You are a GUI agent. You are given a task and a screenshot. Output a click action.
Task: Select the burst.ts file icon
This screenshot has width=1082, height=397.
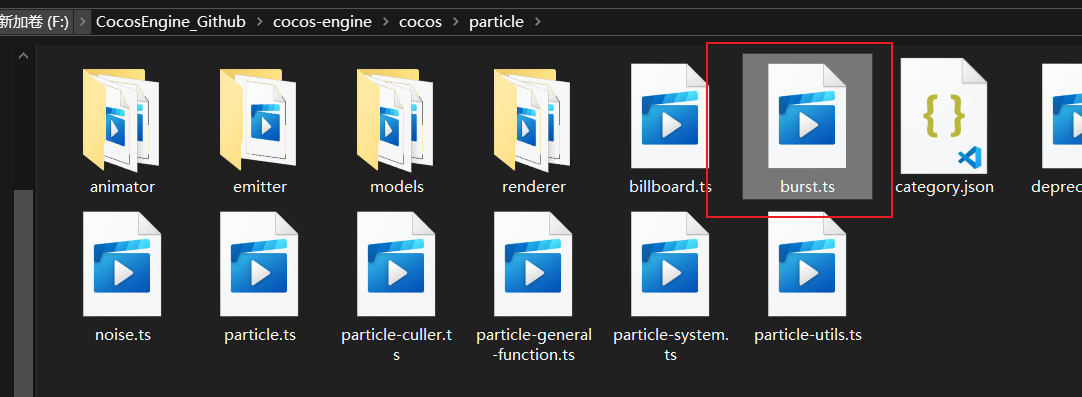coord(807,115)
